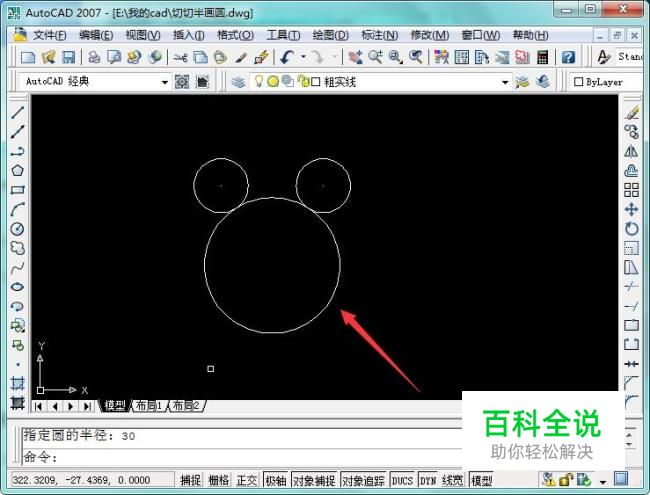Toggle 线宽 lineweight display

click(452, 480)
